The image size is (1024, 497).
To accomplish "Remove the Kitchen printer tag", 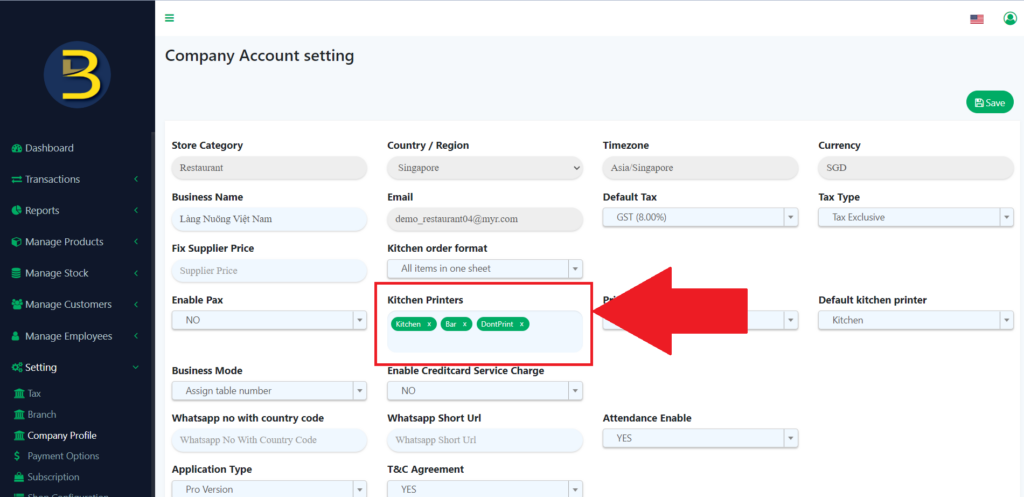I will click(x=429, y=324).
